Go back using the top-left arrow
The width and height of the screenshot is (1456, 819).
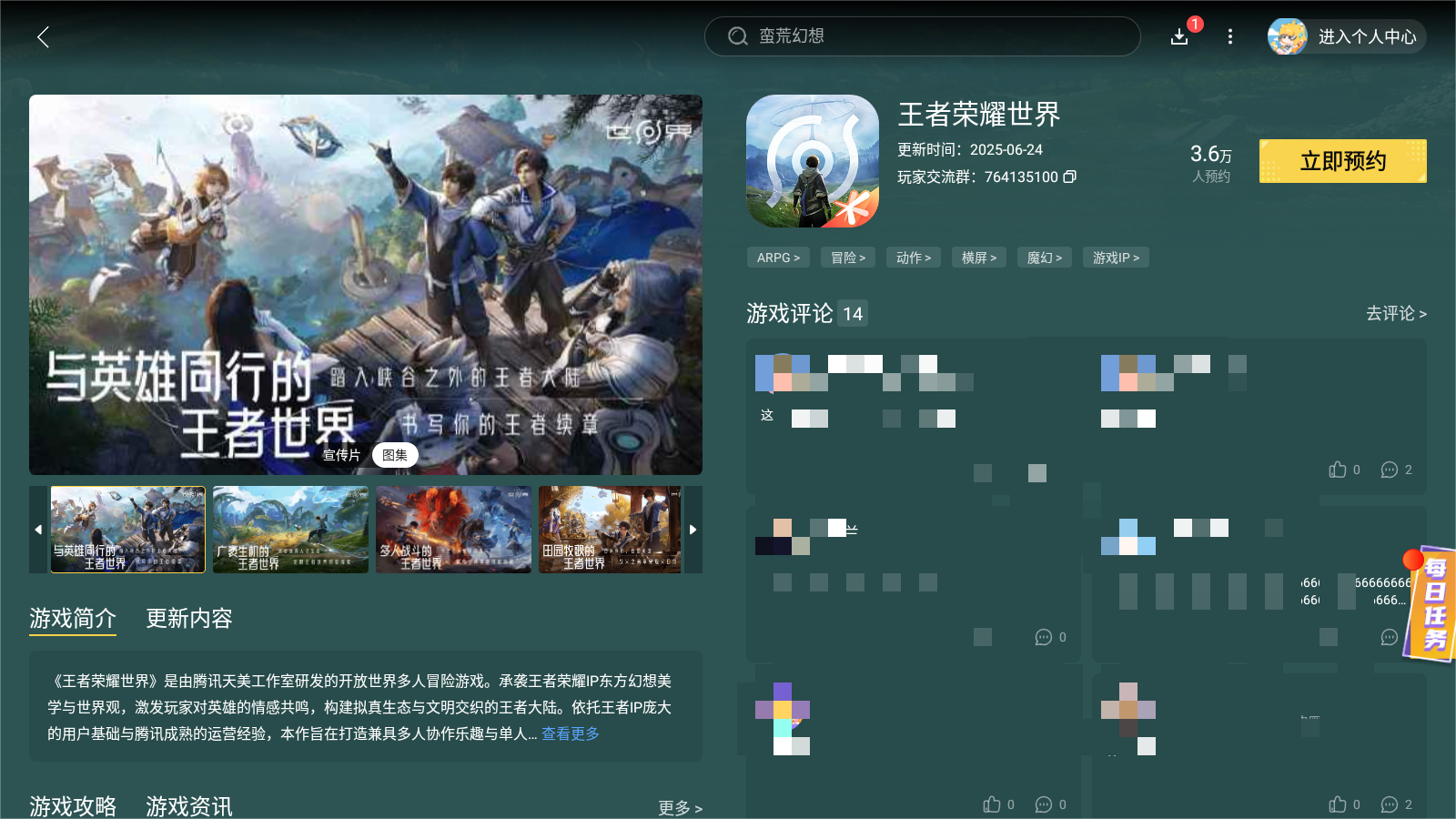(43, 36)
